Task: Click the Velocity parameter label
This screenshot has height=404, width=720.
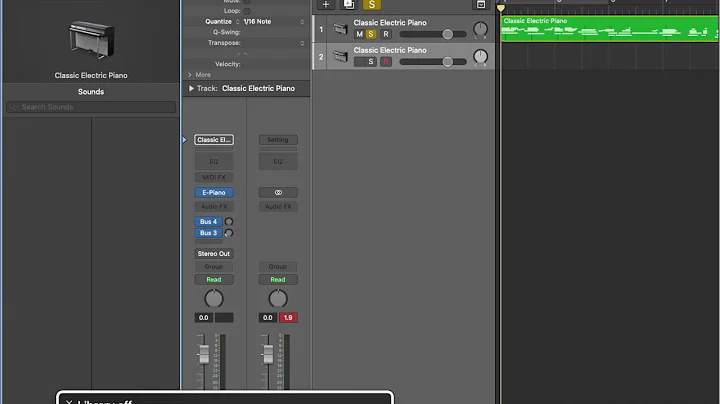Action: click(228, 64)
